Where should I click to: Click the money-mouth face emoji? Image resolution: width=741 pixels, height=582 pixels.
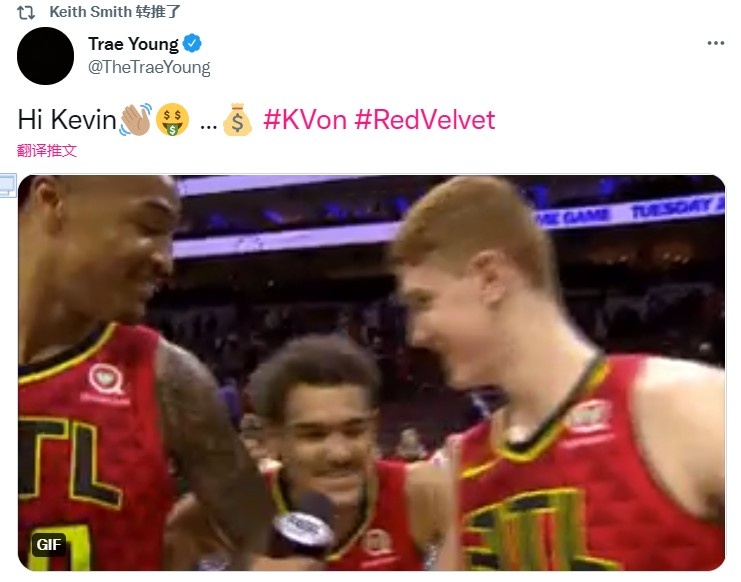tap(172, 120)
